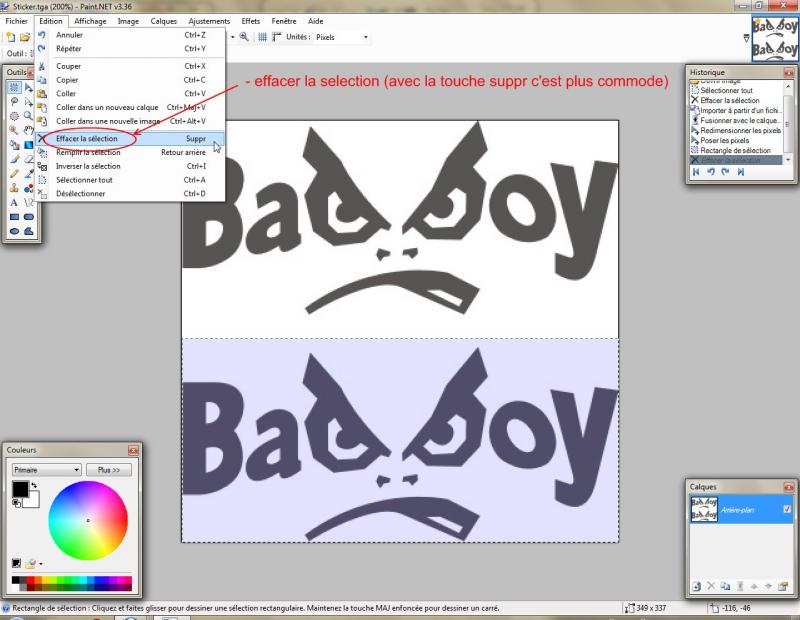Select the Text tool
This screenshot has width=800, height=620.
[x=14, y=203]
